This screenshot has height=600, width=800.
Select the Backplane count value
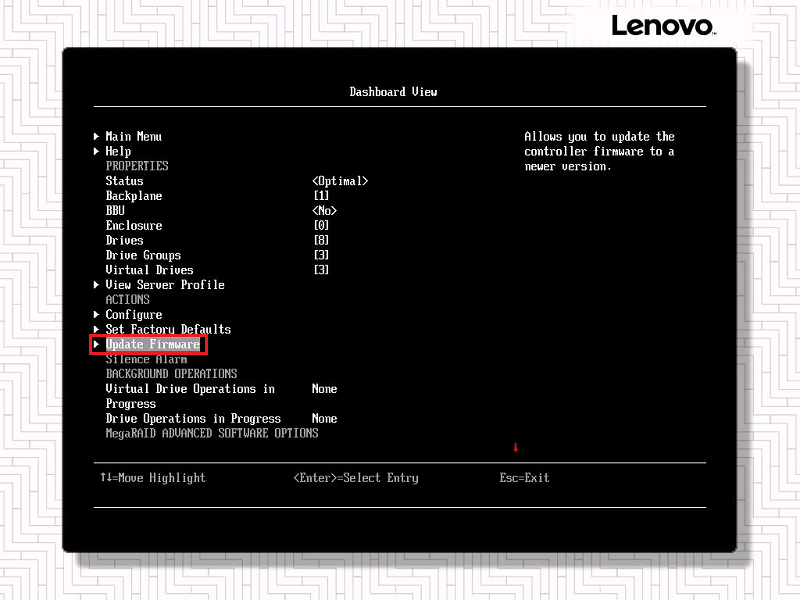(321, 196)
